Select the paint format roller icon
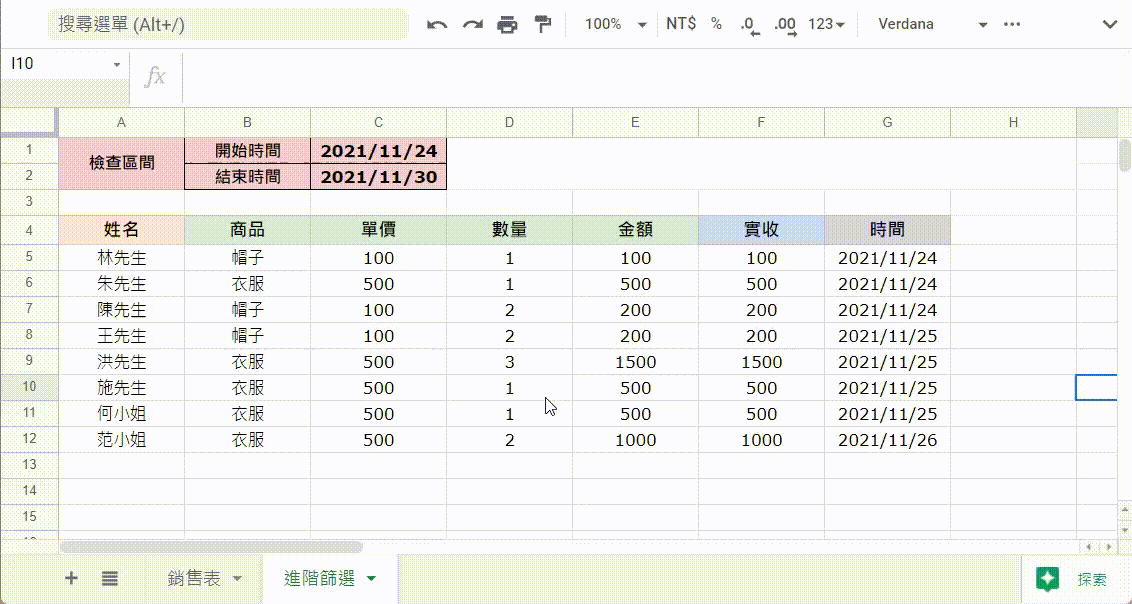 543,25
